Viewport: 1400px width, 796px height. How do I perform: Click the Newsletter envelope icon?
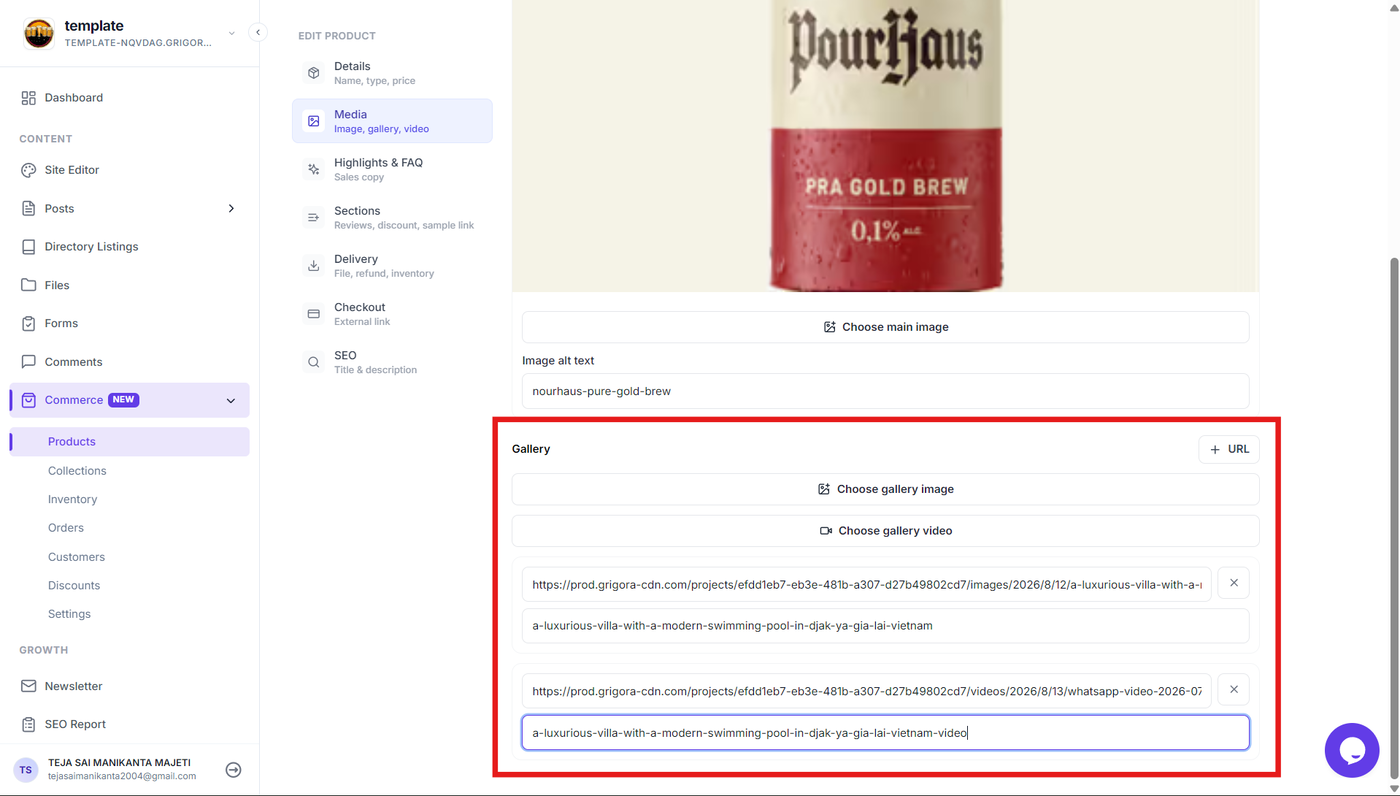point(28,686)
